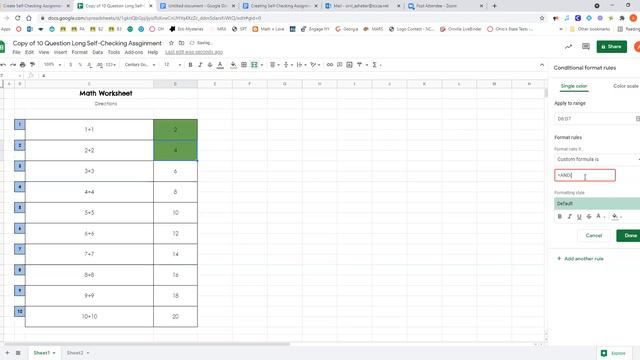Add a new sheet with plus
Image resolution: width=640 pixels, height=360 pixels.
tap(7, 353)
